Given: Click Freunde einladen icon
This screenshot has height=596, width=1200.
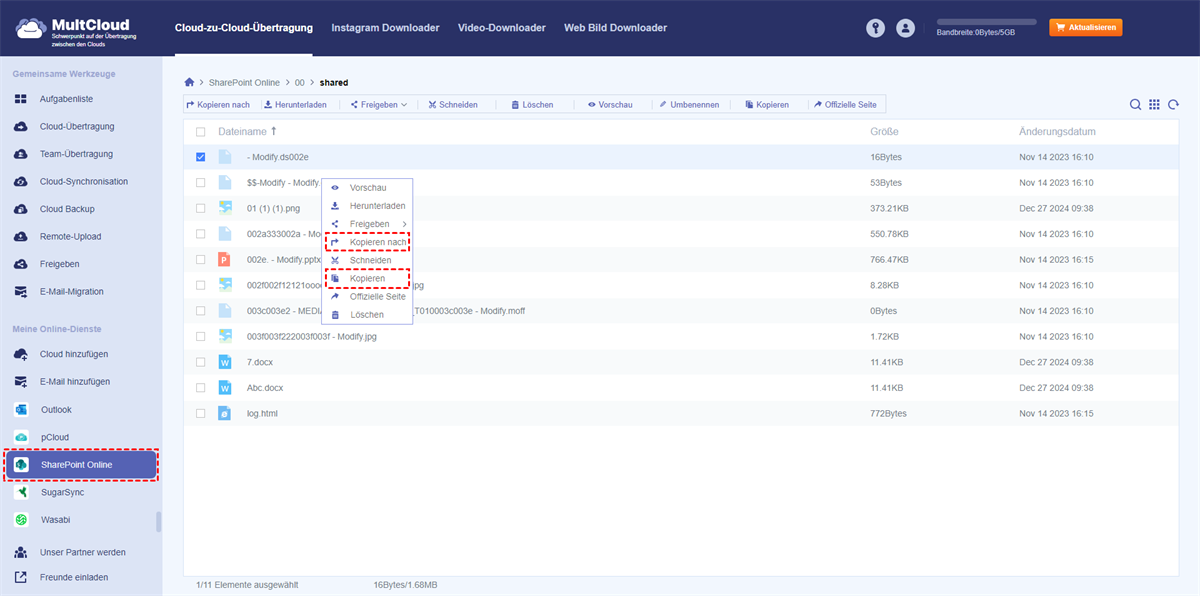Looking at the screenshot, I should tap(20, 577).
